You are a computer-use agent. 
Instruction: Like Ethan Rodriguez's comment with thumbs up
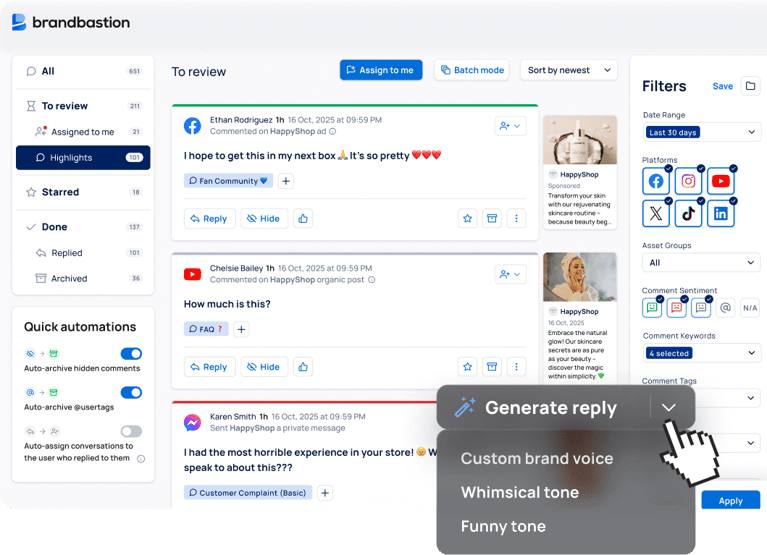(x=303, y=219)
